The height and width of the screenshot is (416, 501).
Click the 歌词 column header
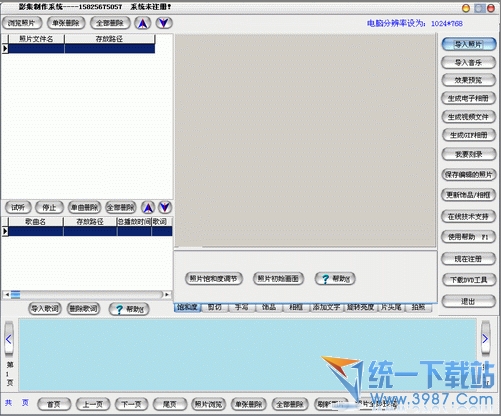pyautogui.click(x=162, y=222)
